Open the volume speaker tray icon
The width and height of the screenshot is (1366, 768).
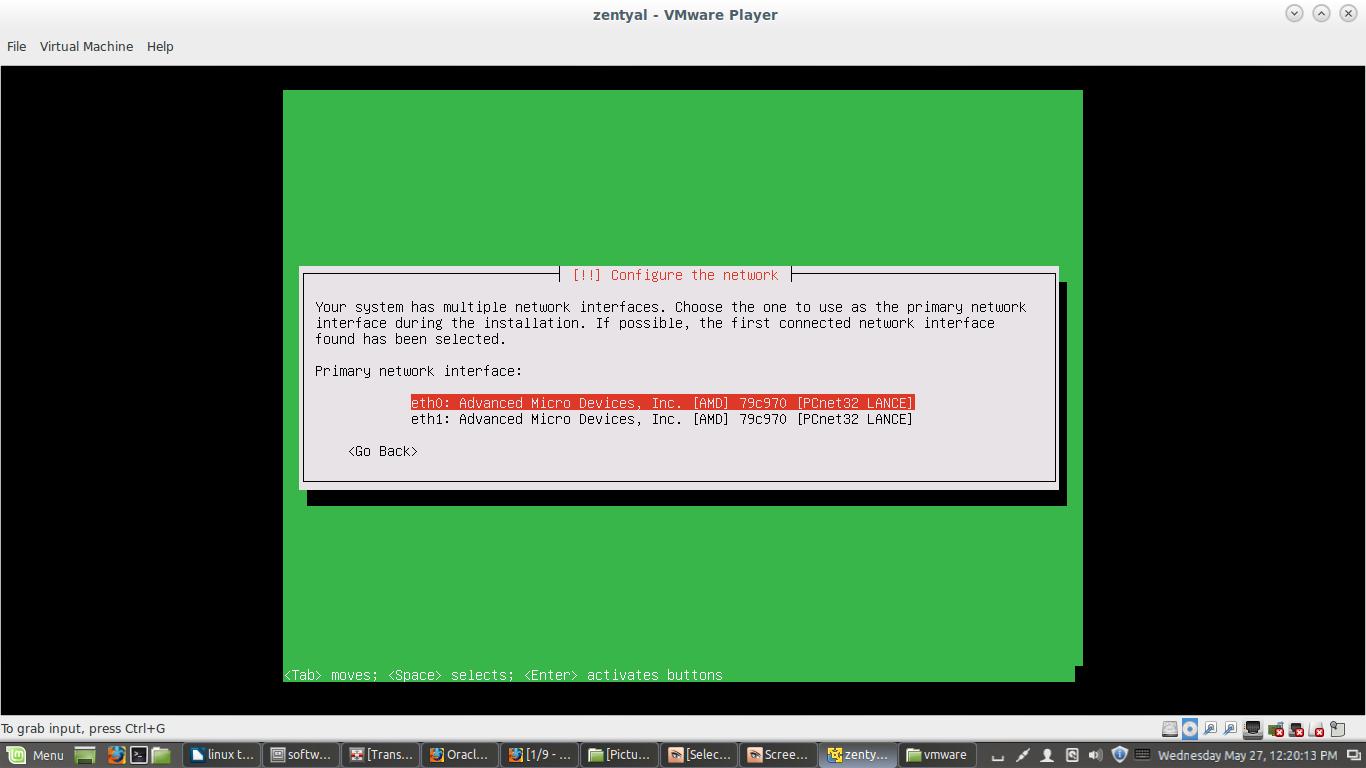tap(1095, 755)
